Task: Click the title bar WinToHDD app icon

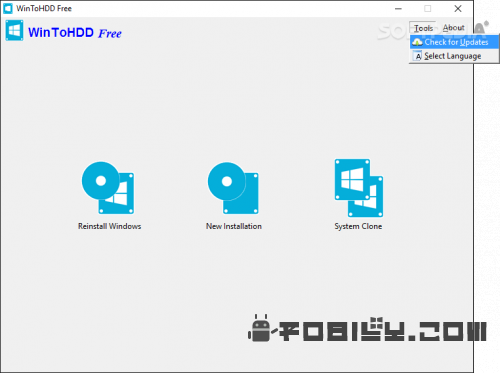Action: pyautogui.click(x=8, y=8)
